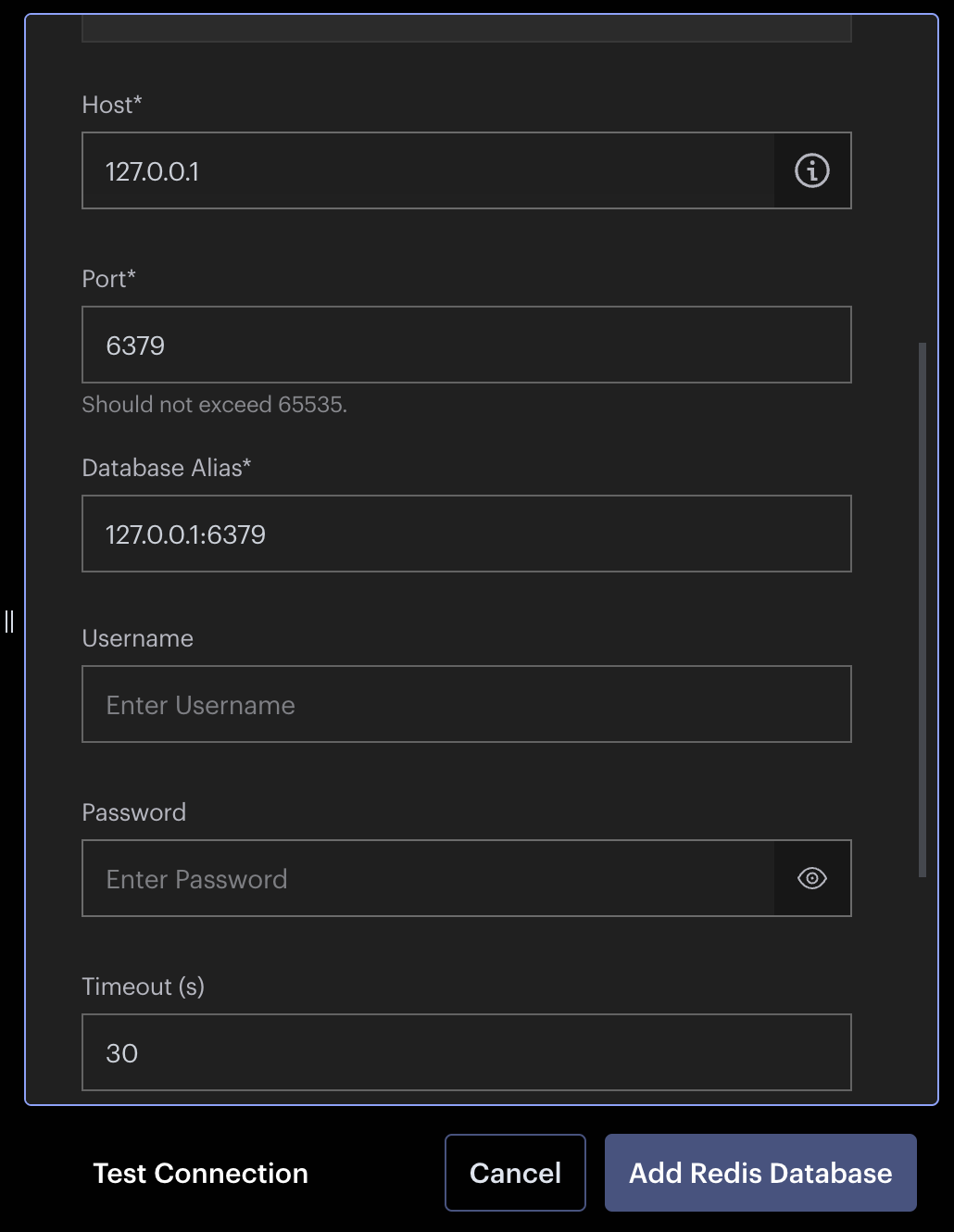This screenshot has width=954, height=1232.
Task: Click the Add Redis Database button
Action: (x=760, y=1173)
